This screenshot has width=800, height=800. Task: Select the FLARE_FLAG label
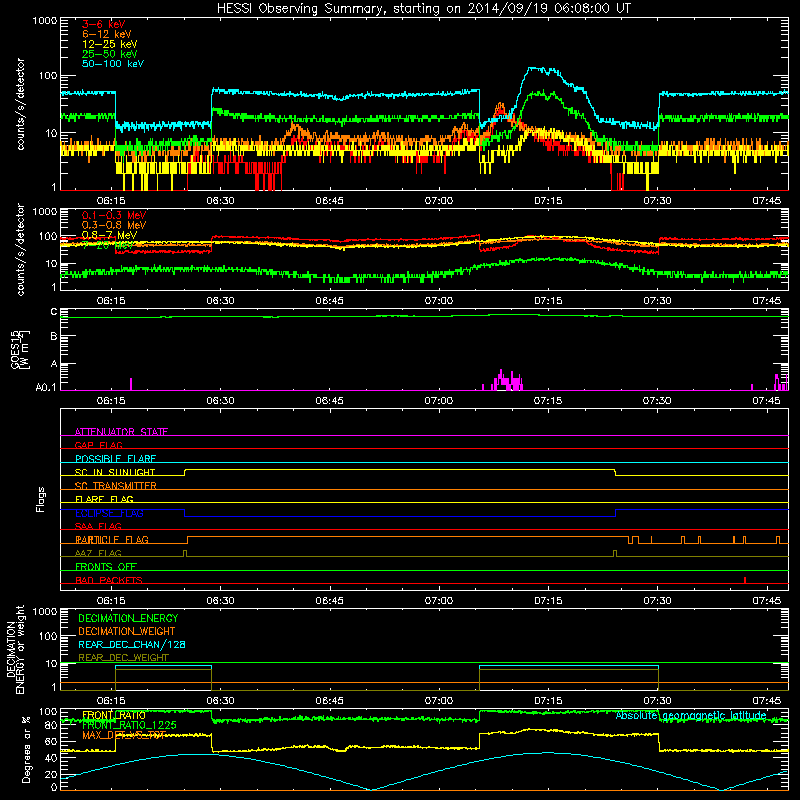[x=104, y=499]
